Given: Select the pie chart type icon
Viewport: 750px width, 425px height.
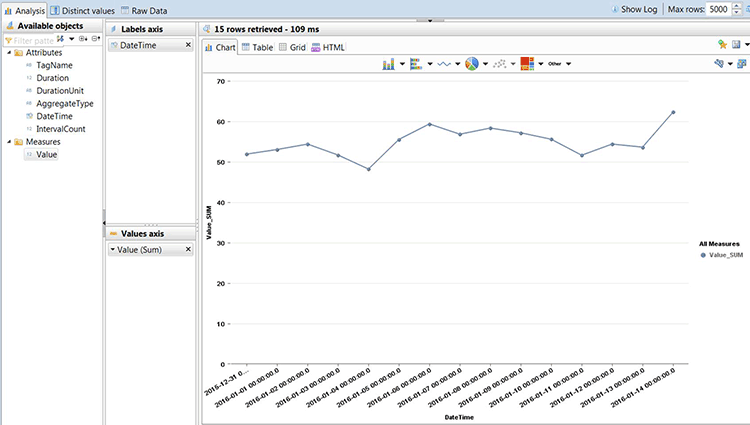Looking at the screenshot, I should 471,63.
